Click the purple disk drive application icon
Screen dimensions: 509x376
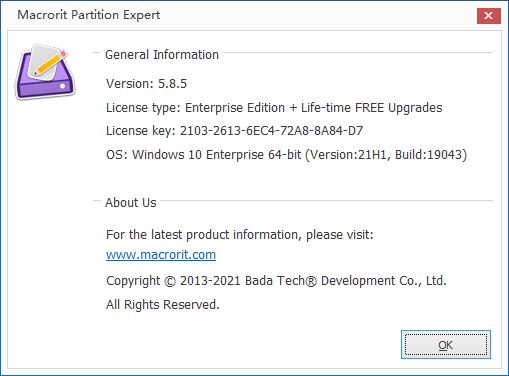(x=45, y=72)
